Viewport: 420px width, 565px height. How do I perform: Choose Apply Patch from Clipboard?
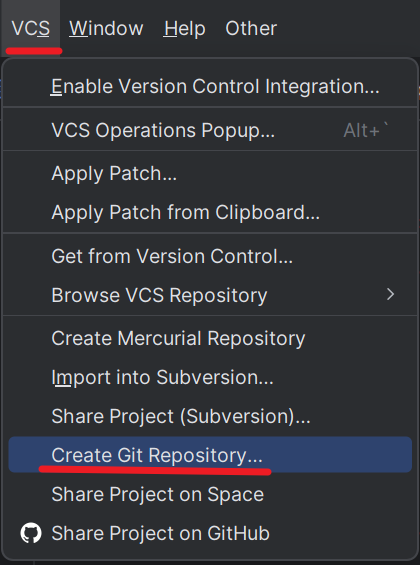click(x=210, y=212)
